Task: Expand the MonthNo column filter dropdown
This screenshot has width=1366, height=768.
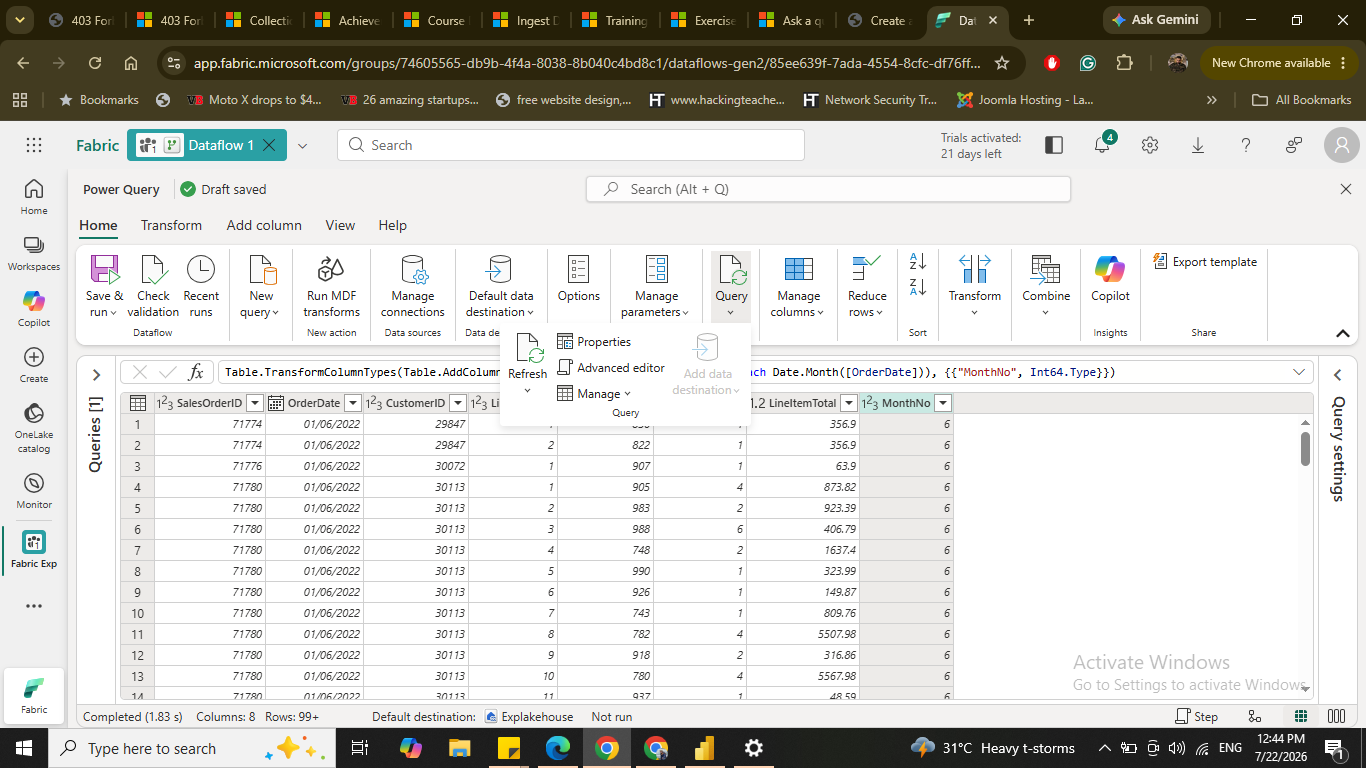Action: [x=941, y=403]
